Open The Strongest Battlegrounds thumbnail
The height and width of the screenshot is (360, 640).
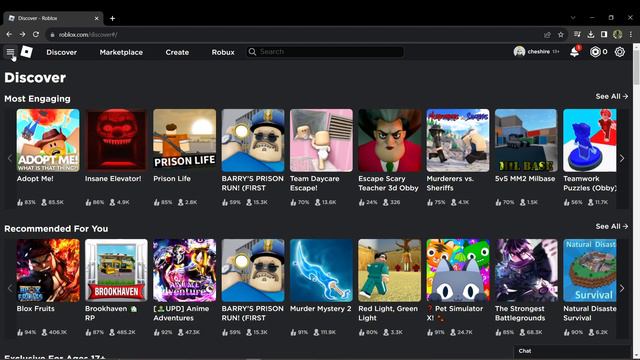[x=526, y=270]
